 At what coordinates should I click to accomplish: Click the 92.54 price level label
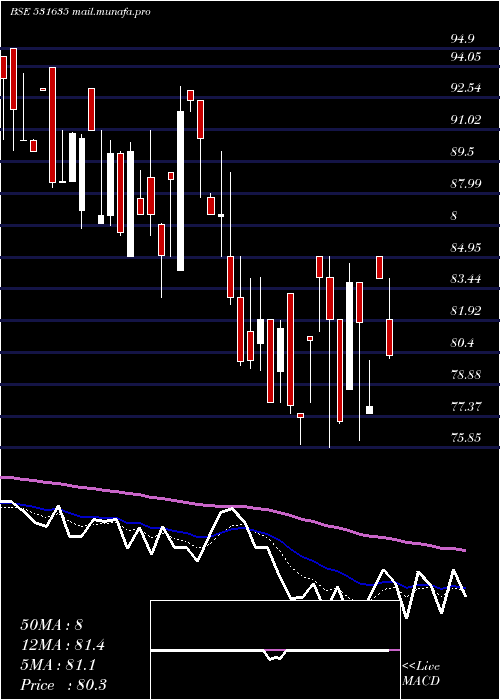tap(466, 88)
